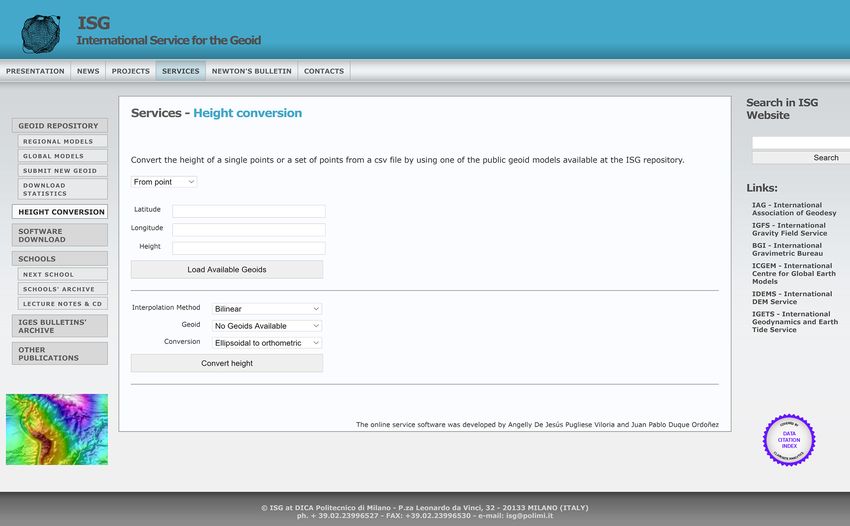Expand the Interpolation Method Bilinear dropdown
This screenshot has height=526, width=850.
[x=267, y=309]
